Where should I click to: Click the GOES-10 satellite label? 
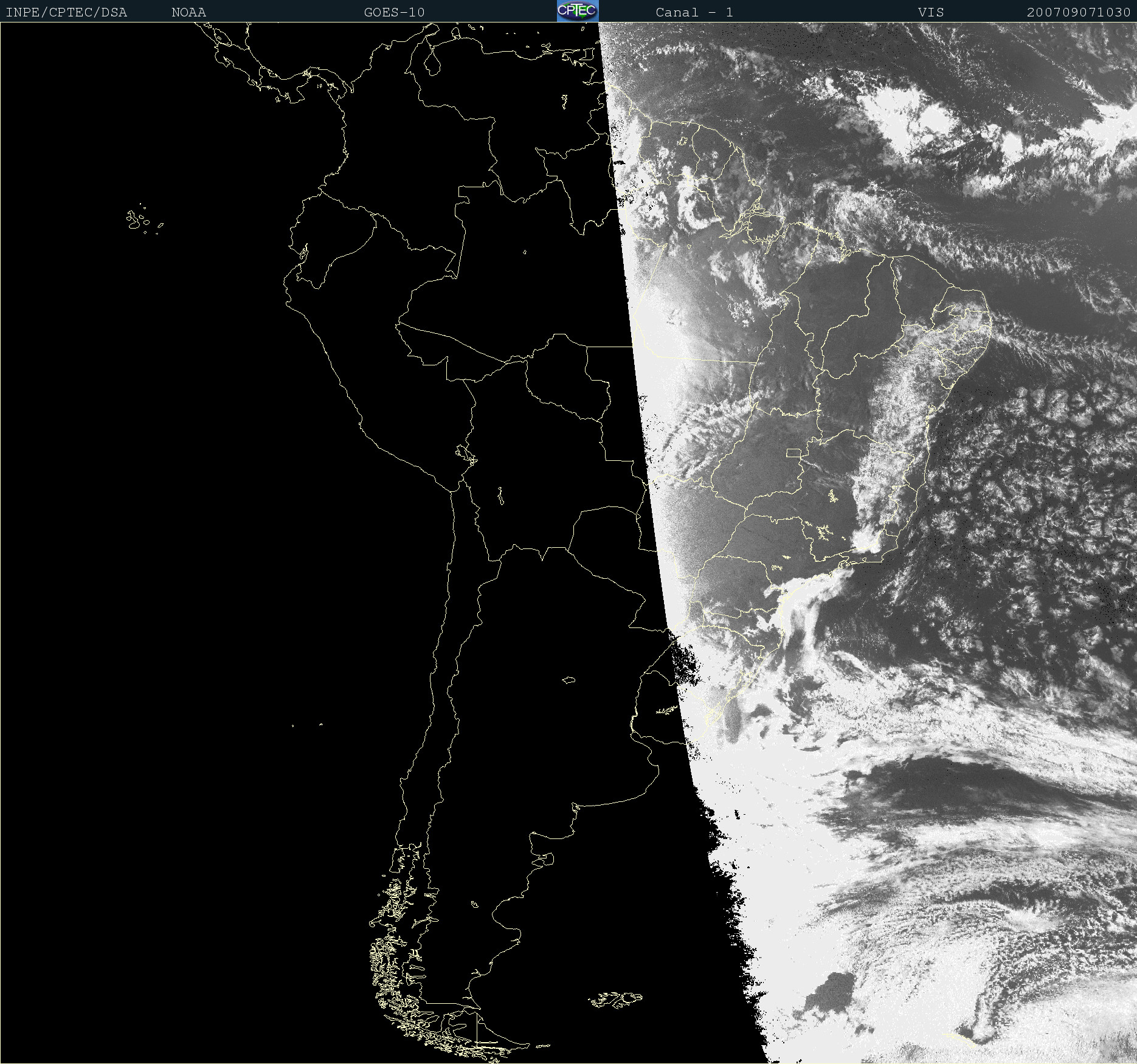click(x=394, y=12)
